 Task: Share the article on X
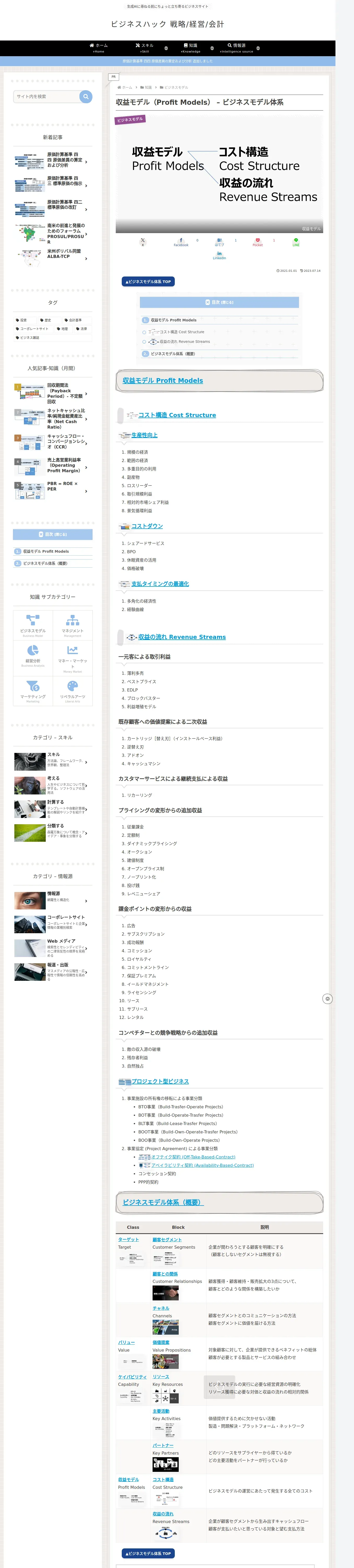[143, 242]
